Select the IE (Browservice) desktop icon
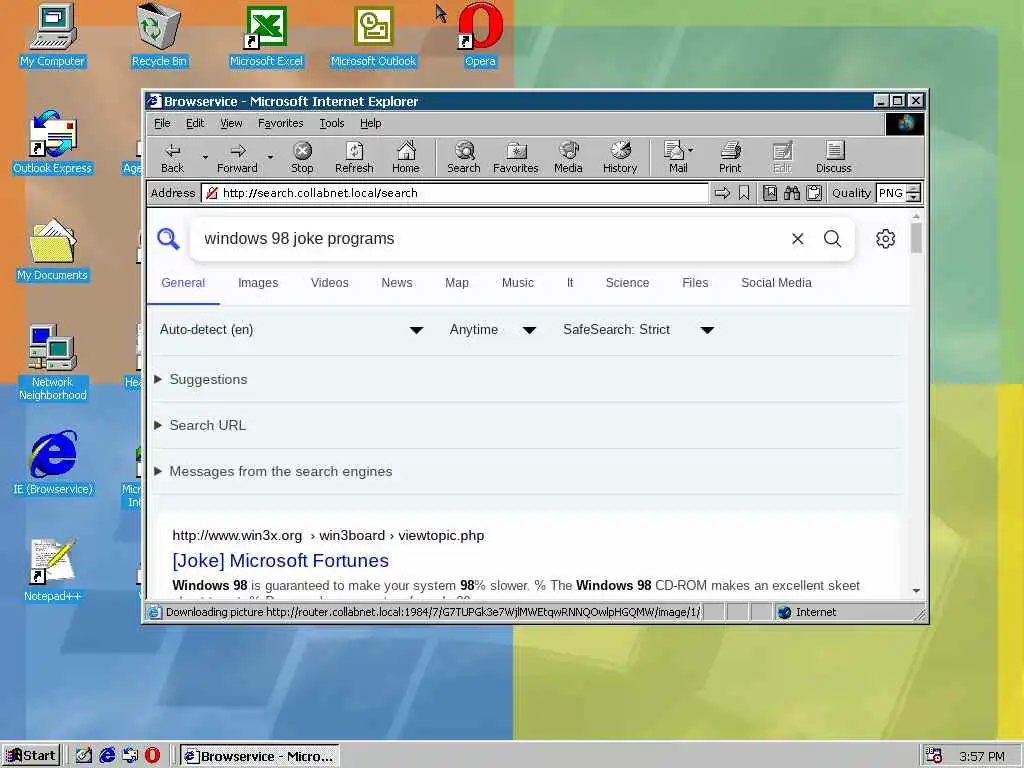This screenshot has width=1024, height=768. pos(52,463)
